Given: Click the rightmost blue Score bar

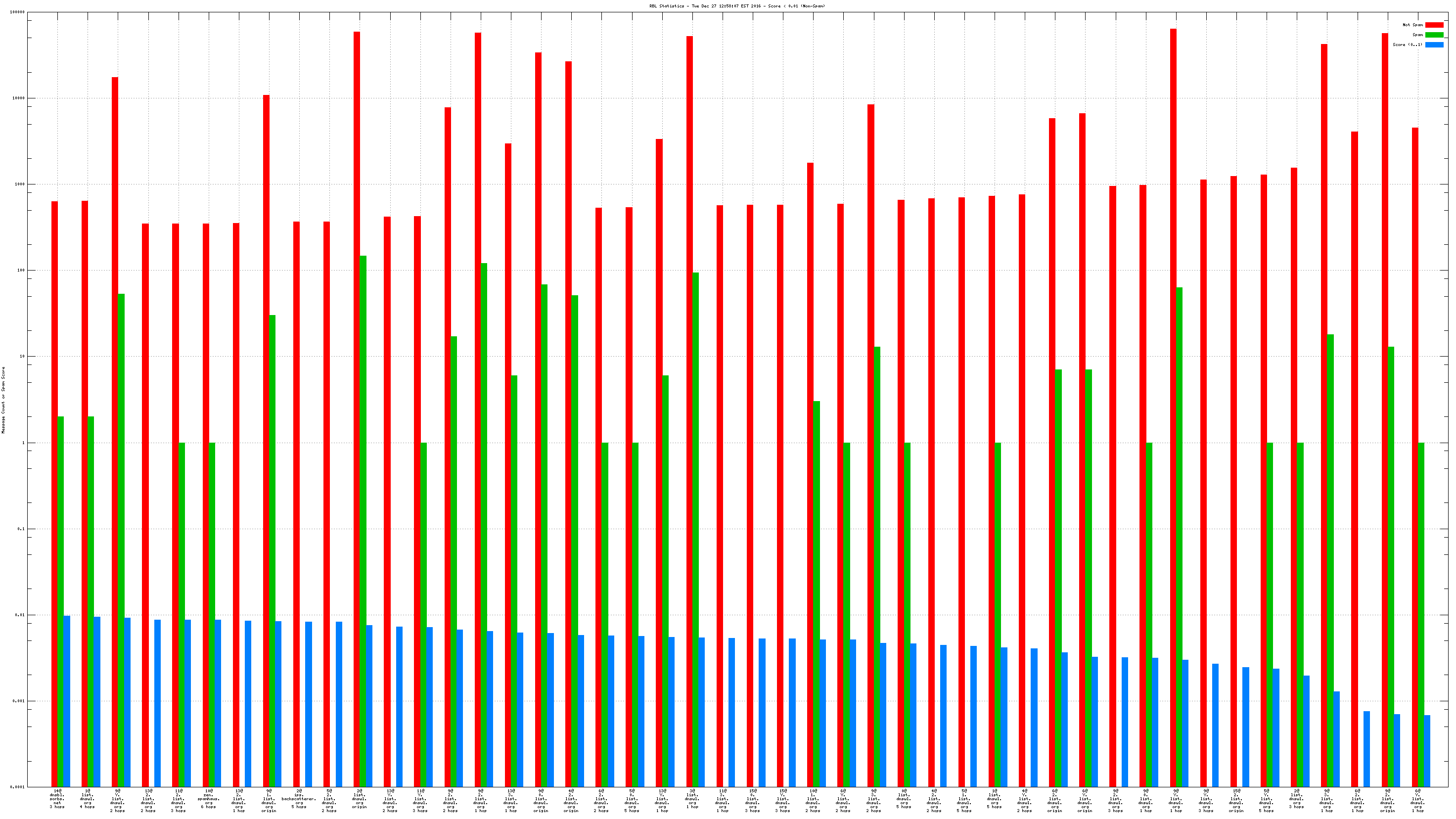Looking at the screenshot, I should pos(1427,751).
